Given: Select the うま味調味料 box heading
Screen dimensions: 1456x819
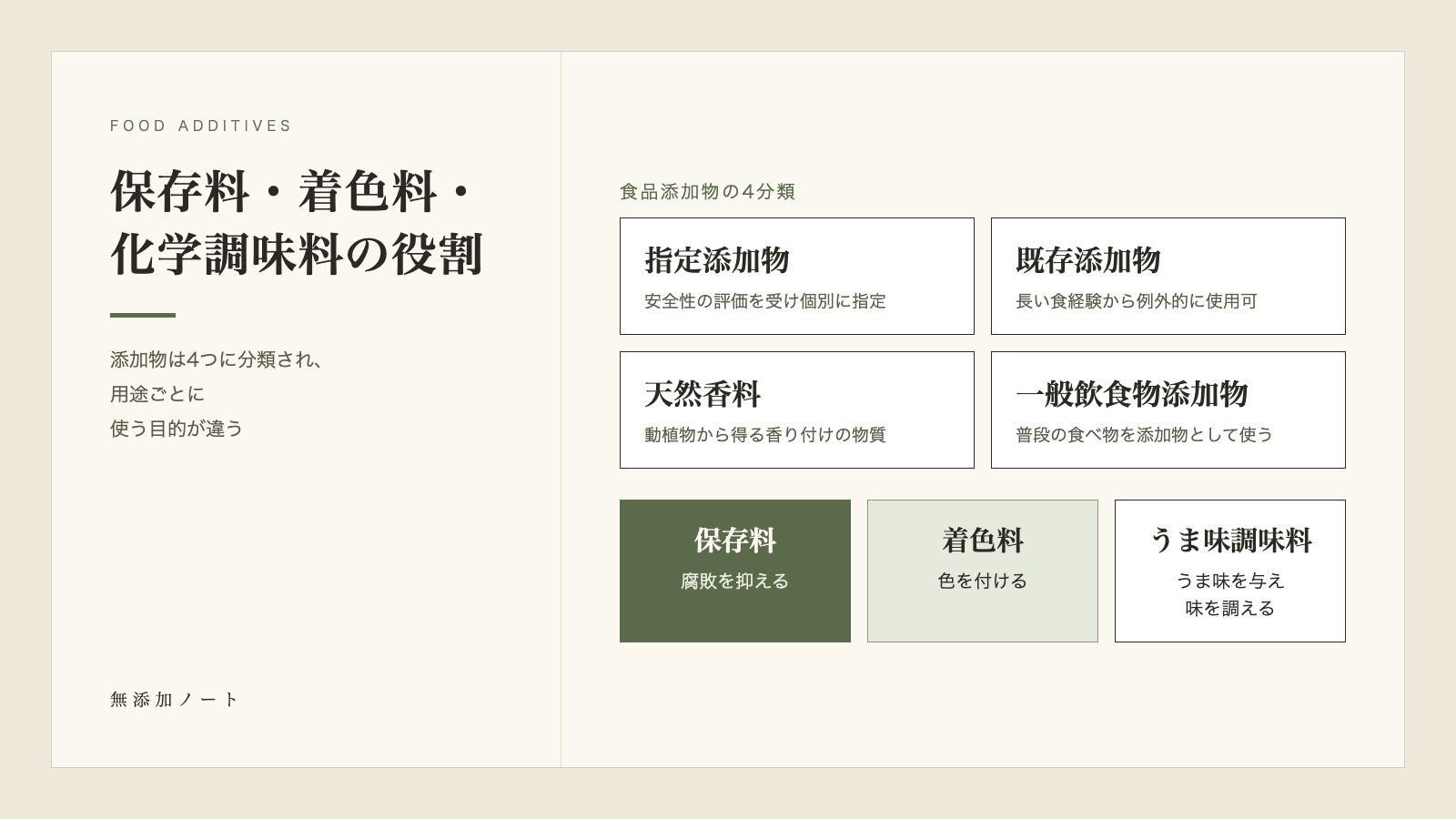Looking at the screenshot, I should coord(1230,541).
